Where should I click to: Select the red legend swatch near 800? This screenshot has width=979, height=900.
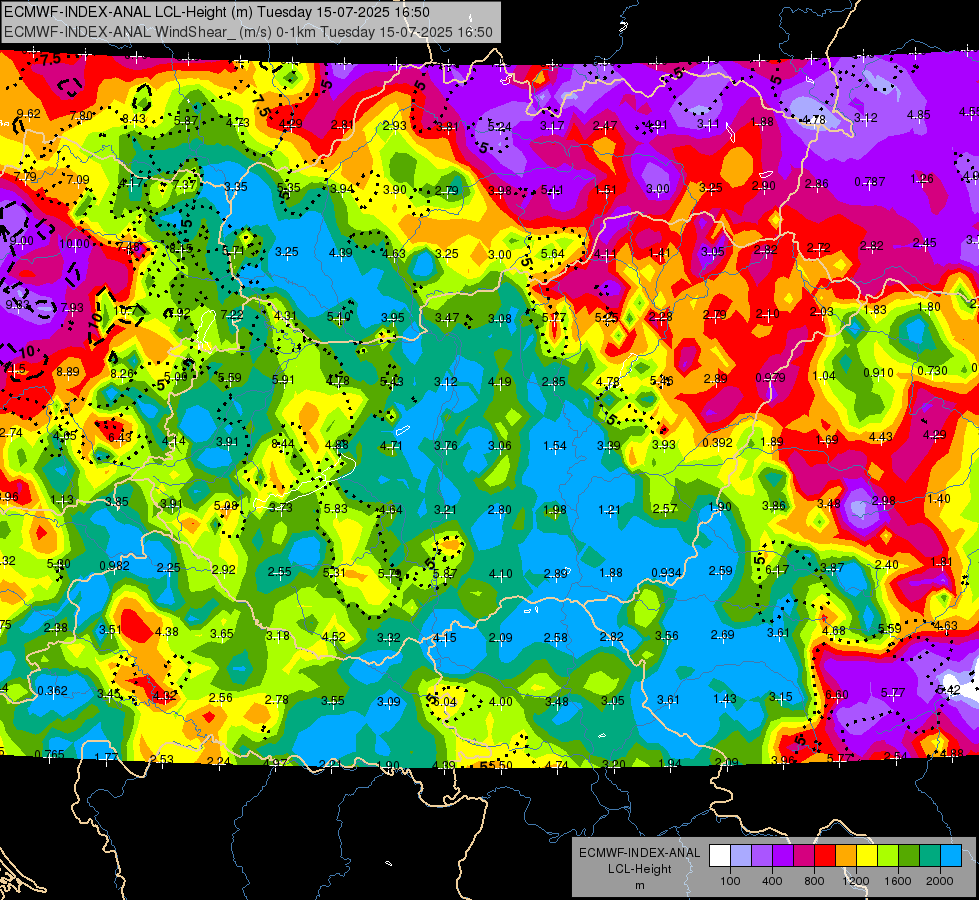825,855
